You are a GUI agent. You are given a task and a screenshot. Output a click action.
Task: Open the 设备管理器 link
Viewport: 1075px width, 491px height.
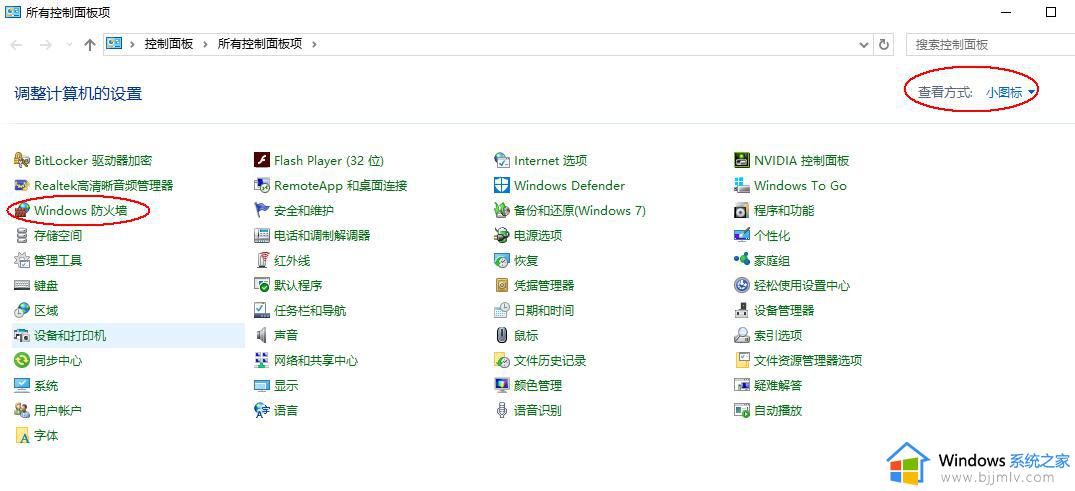point(784,311)
